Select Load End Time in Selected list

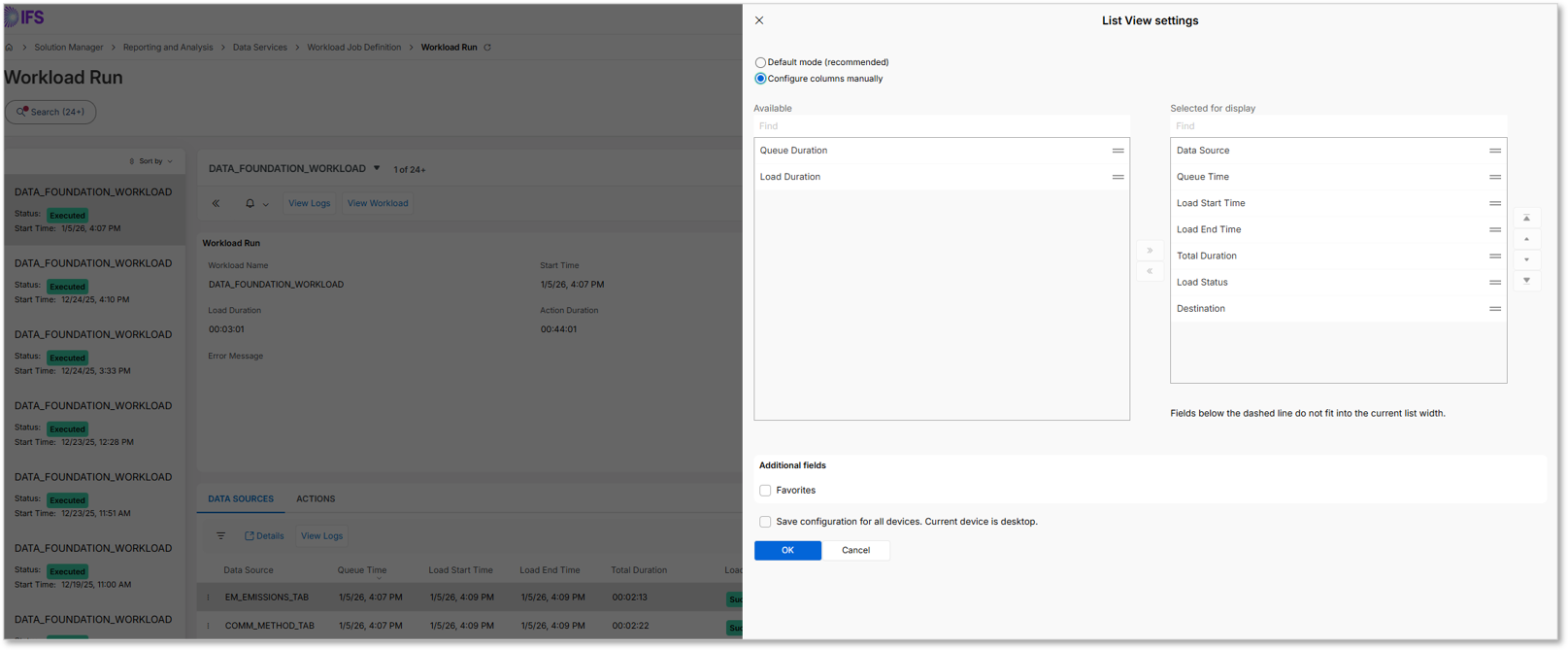point(1338,229)
